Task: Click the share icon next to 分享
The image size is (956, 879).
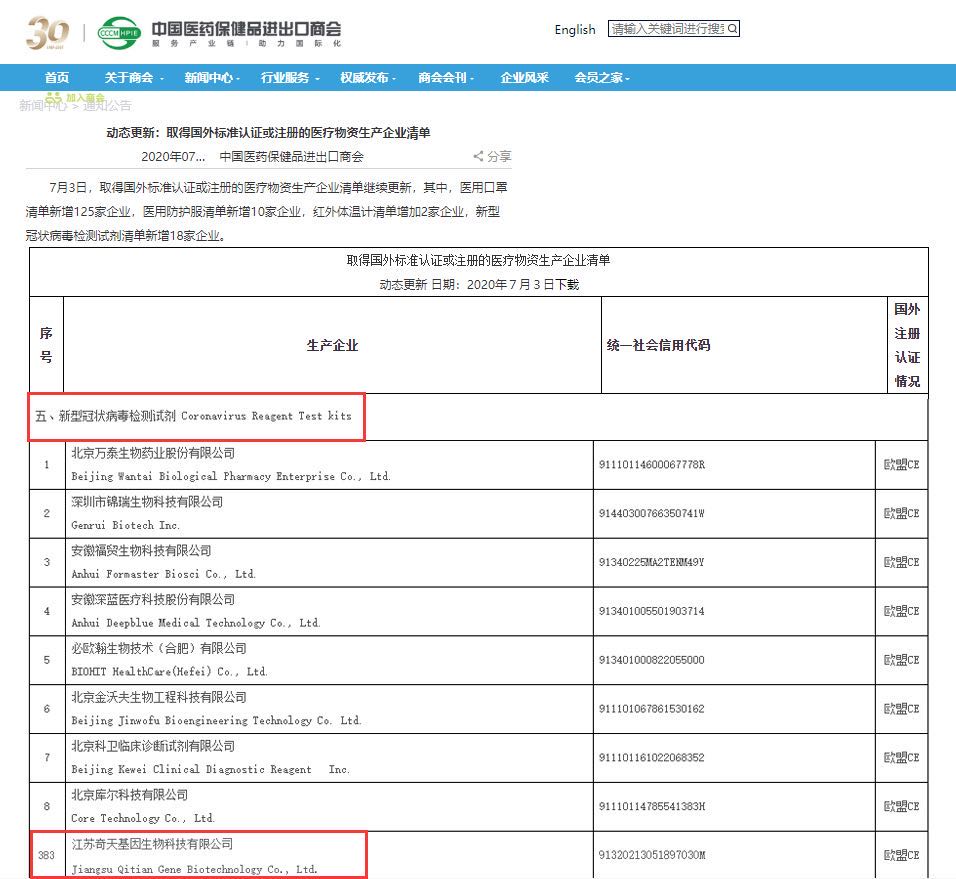Action: point(478,156)
